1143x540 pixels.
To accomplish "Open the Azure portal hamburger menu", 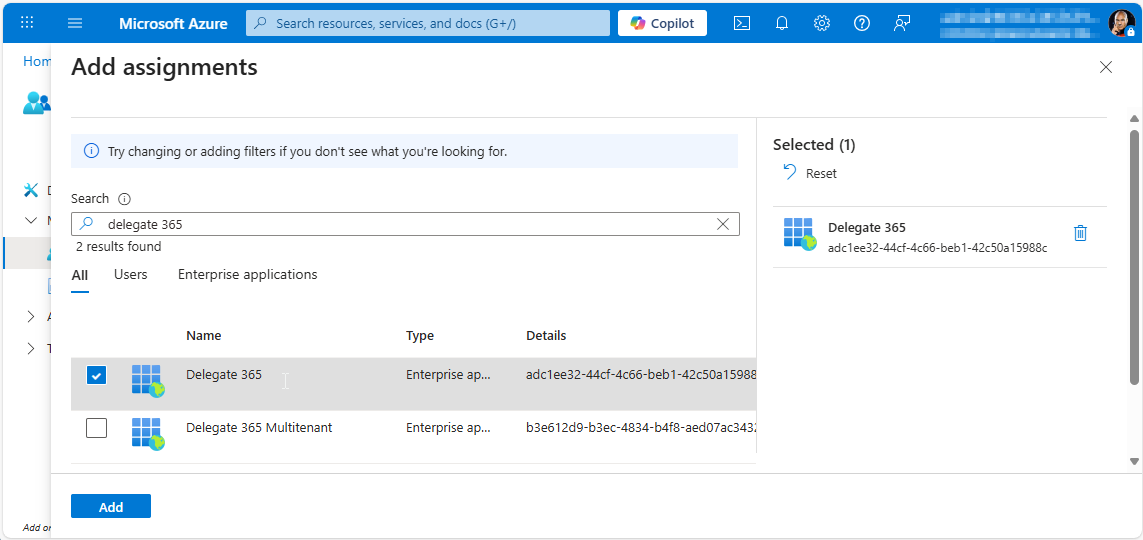I will (x=75, y=23).
